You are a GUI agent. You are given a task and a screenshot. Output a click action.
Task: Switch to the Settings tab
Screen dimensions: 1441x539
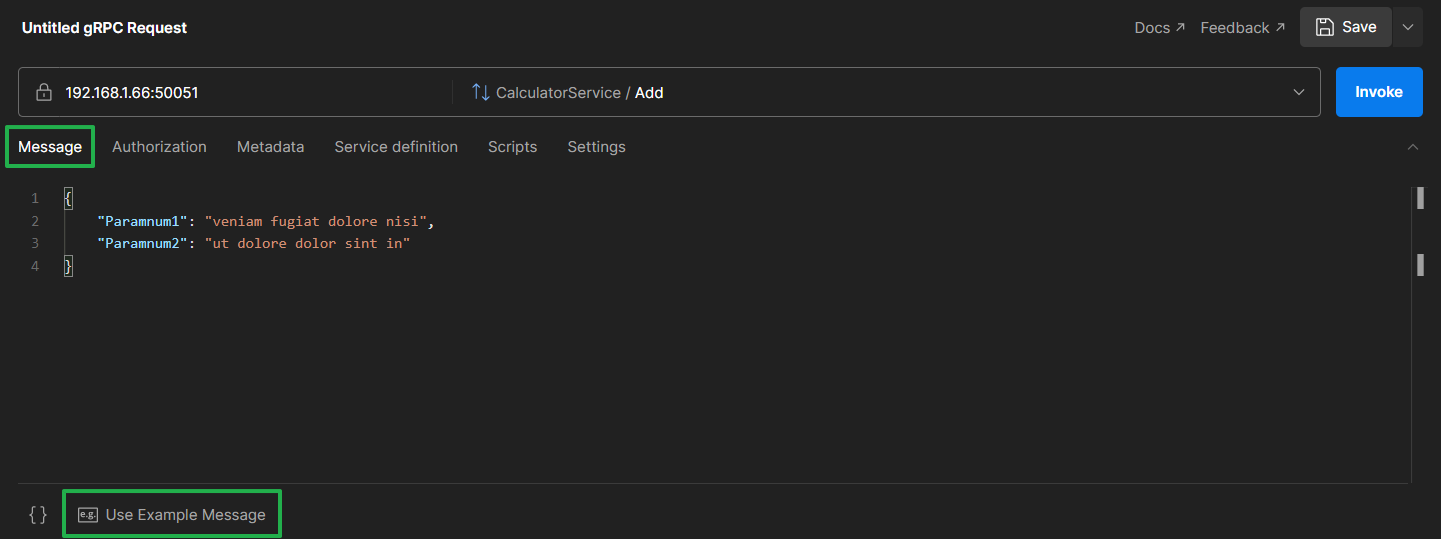pos(596,147)
